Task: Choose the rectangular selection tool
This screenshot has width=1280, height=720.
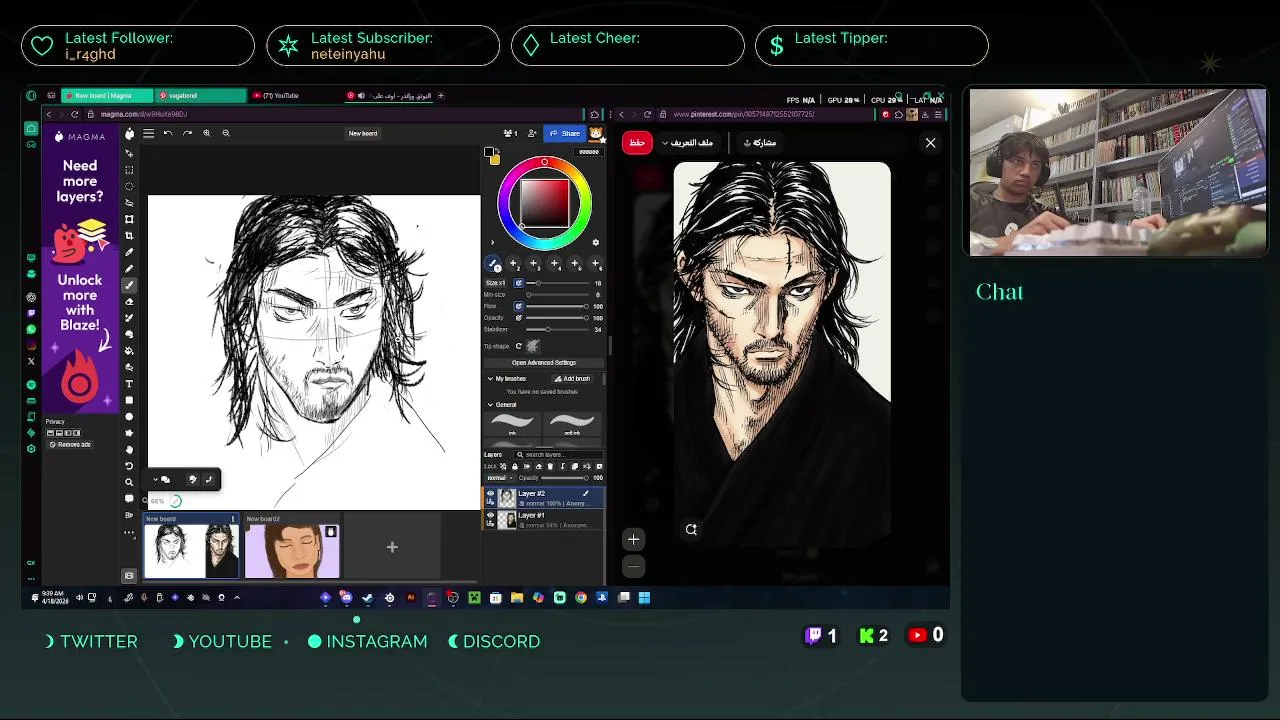Action: pyautogui.click(x=129, y=170)
